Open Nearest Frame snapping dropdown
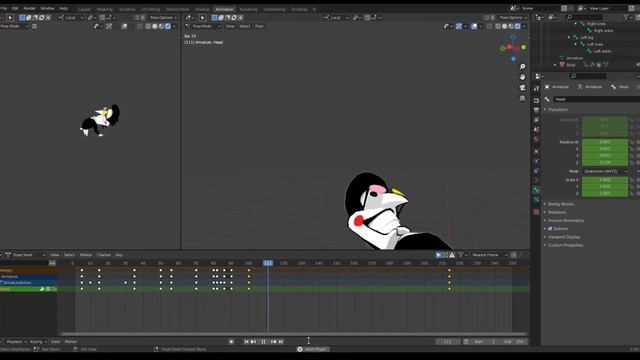This screenshot has height=360, width=640. [x=488, y=255]
